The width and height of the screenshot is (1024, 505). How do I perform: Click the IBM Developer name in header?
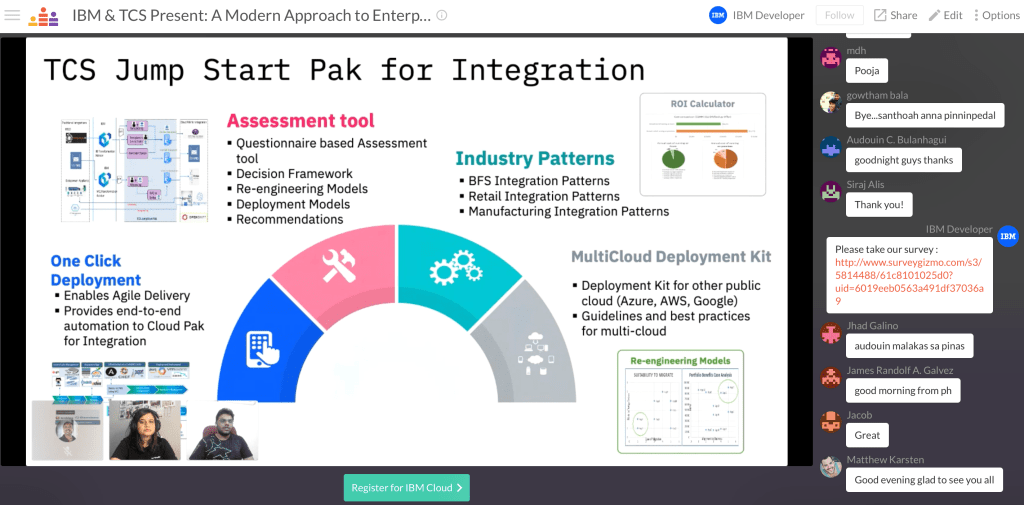768,15
